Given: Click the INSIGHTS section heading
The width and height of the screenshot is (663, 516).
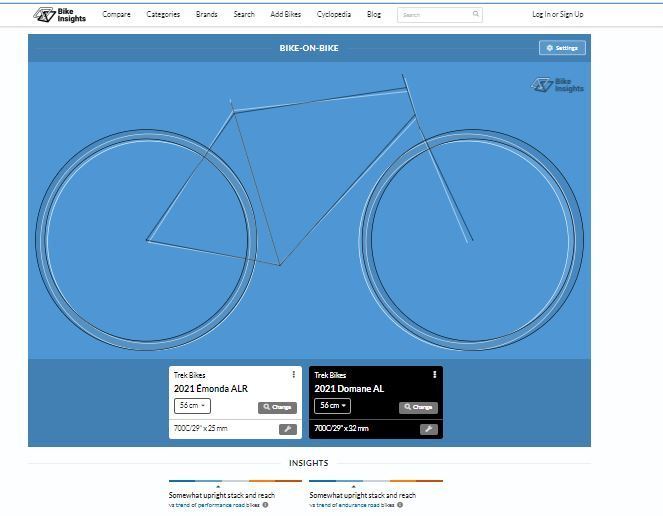Looking at the screenshot, I should [309, 463].
